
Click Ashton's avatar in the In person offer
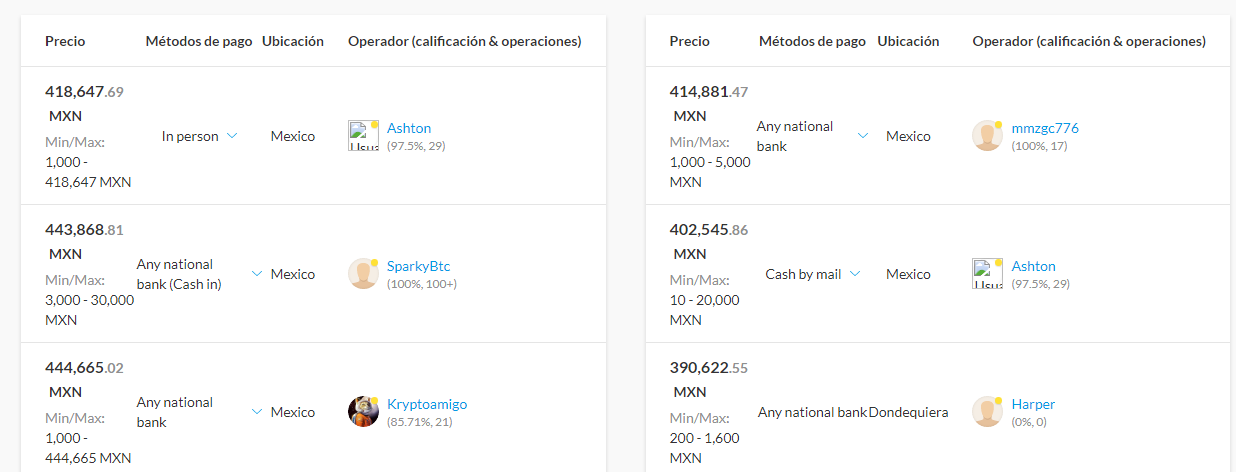pyautogui.click(x=363, y=136)
